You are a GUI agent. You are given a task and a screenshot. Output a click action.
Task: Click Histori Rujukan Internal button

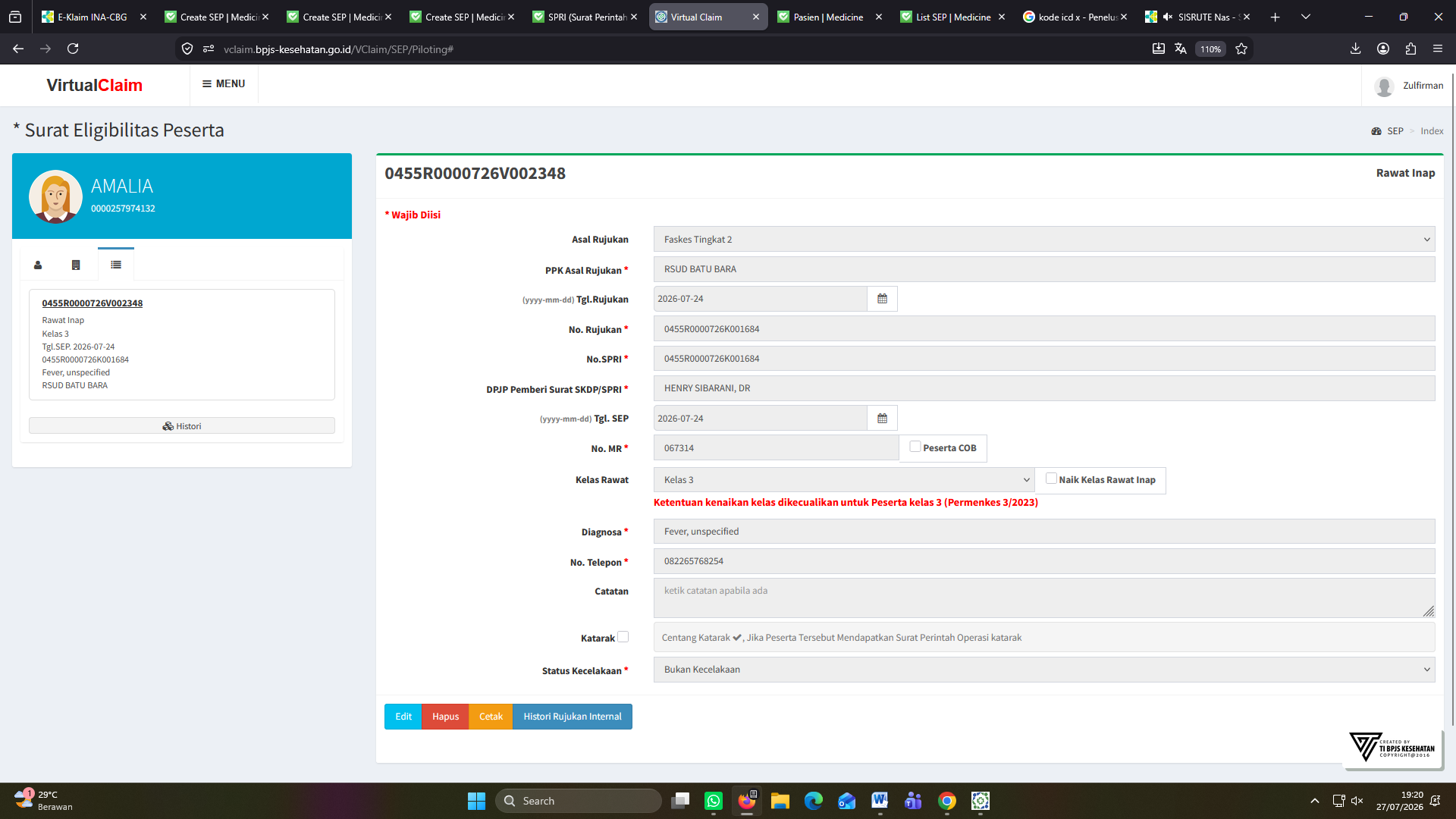tap(573, 717)
